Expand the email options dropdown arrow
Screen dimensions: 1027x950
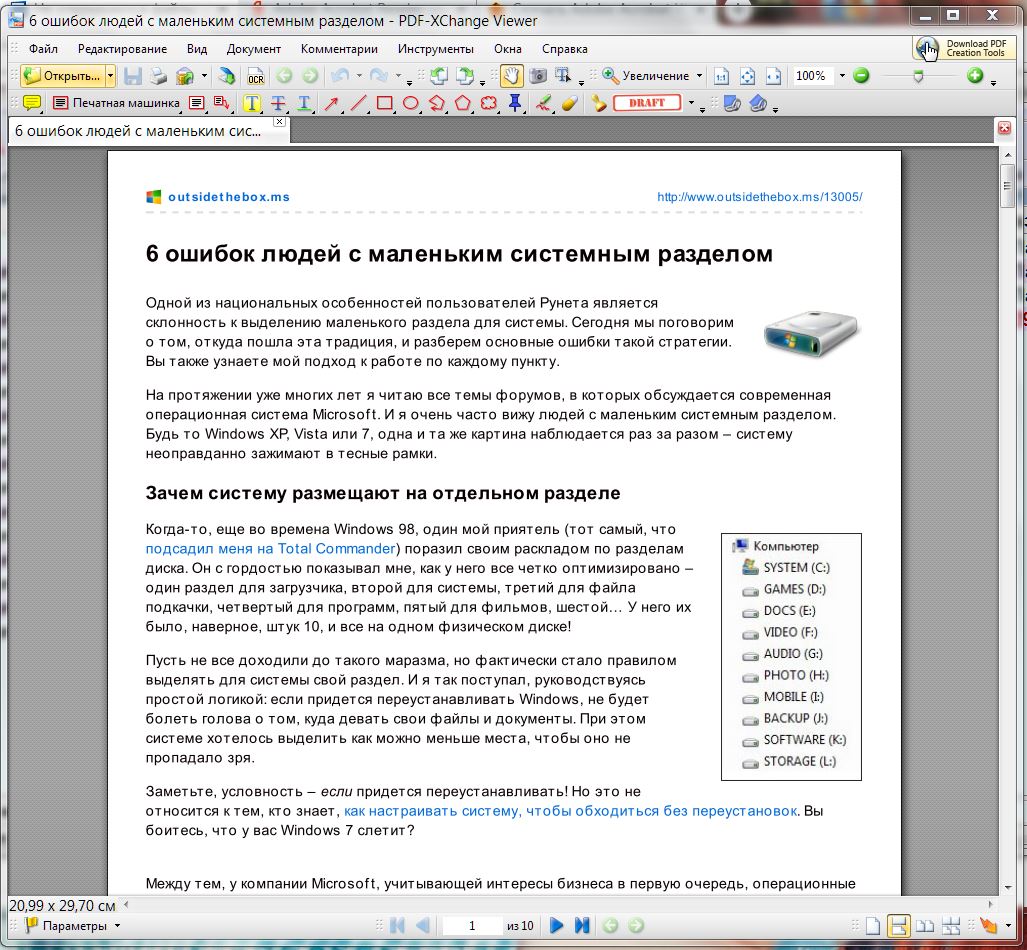pyautogui.click(x=204, y=76)
